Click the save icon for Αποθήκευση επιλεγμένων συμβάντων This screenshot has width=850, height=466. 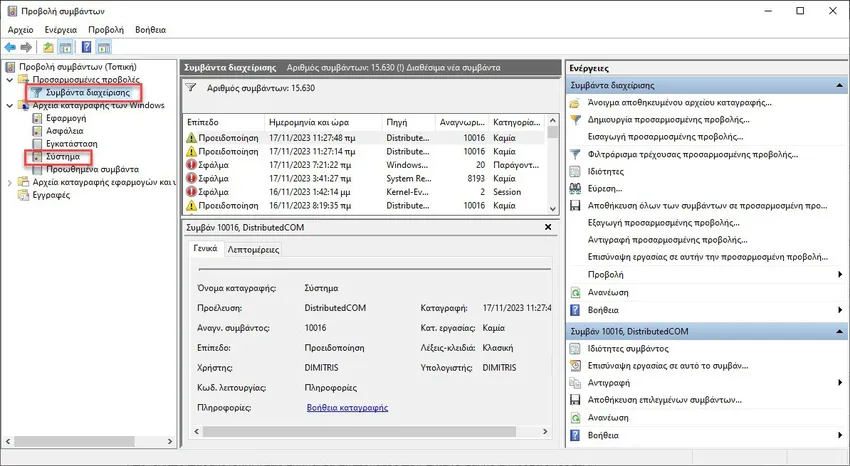(x=576, y=400)
